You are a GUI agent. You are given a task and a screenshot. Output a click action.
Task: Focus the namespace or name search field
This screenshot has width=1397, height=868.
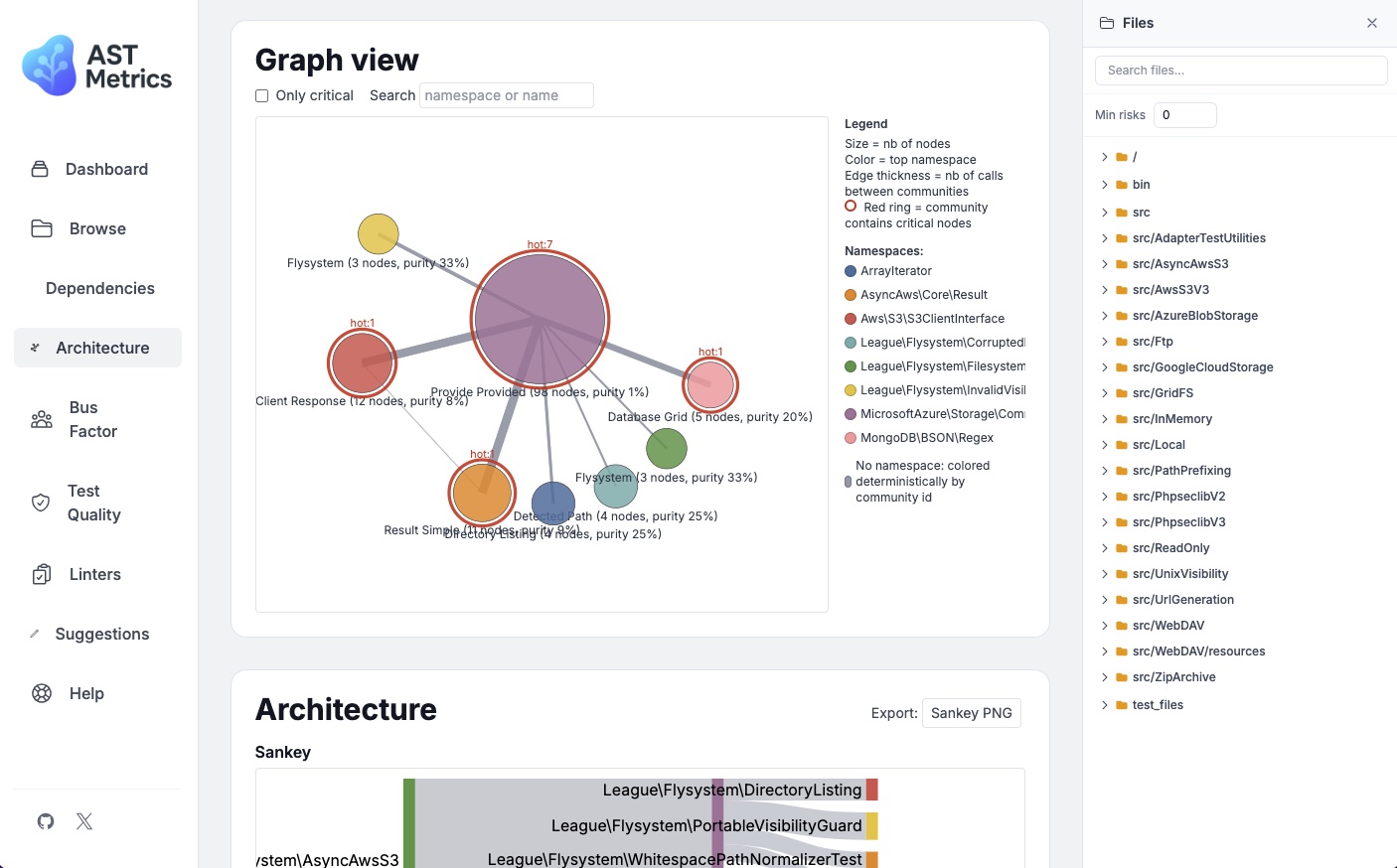click(507, 95)
